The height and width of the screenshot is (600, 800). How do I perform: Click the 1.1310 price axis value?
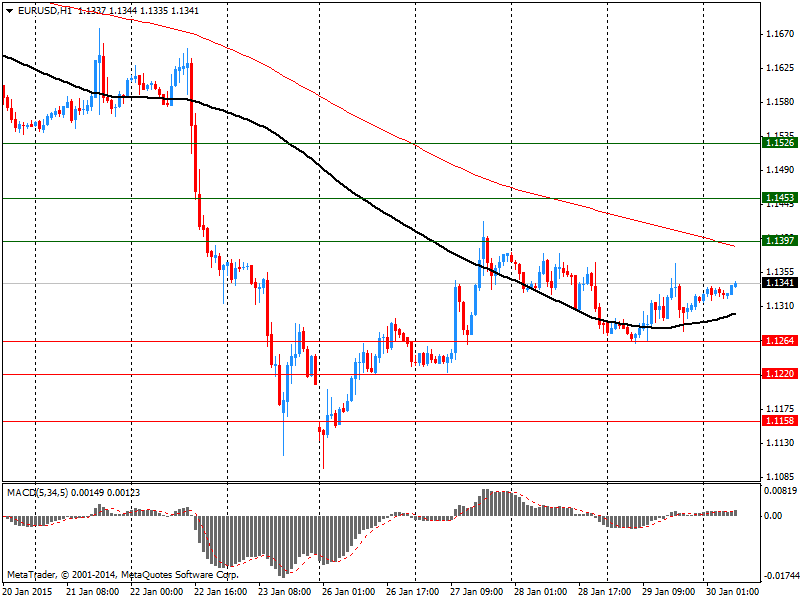780,306
